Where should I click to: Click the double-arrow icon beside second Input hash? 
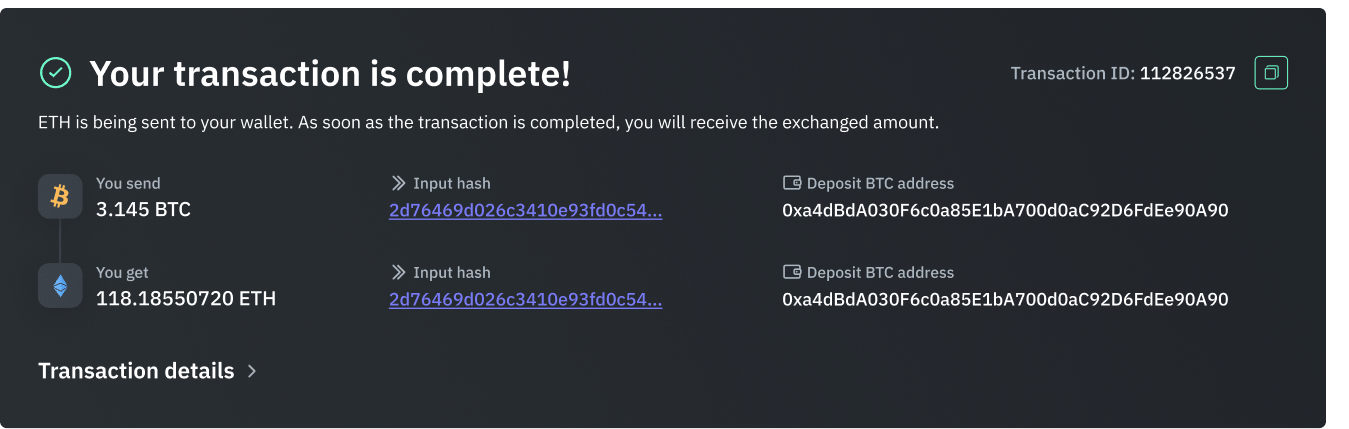(398, 272)
